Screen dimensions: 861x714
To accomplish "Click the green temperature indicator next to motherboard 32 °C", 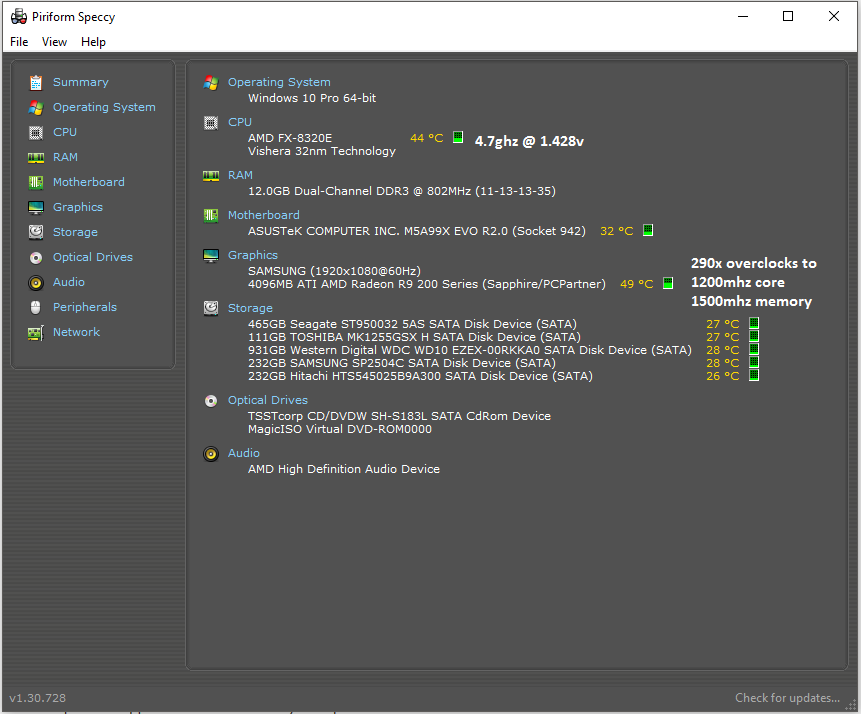I will point(648,230).
